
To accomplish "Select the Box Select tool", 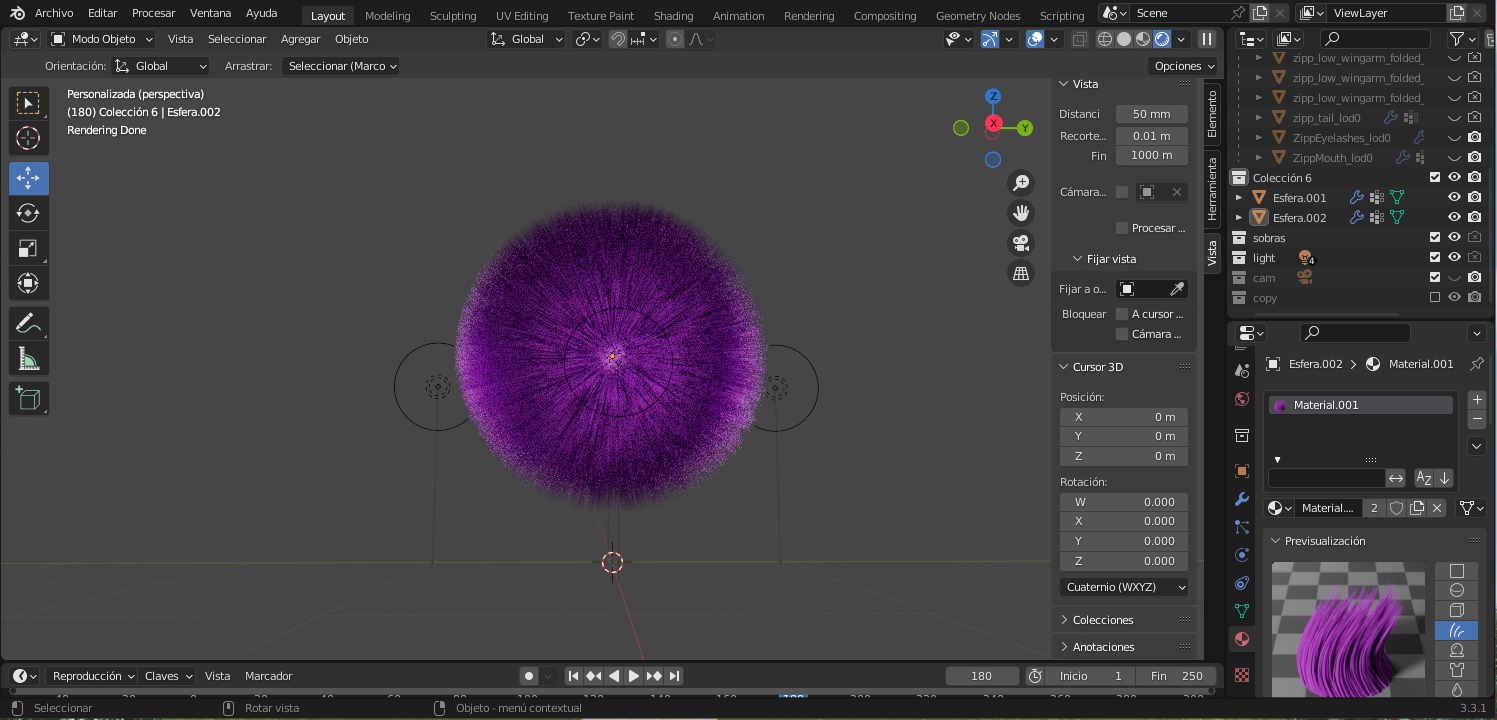I will tap(29, 104).
